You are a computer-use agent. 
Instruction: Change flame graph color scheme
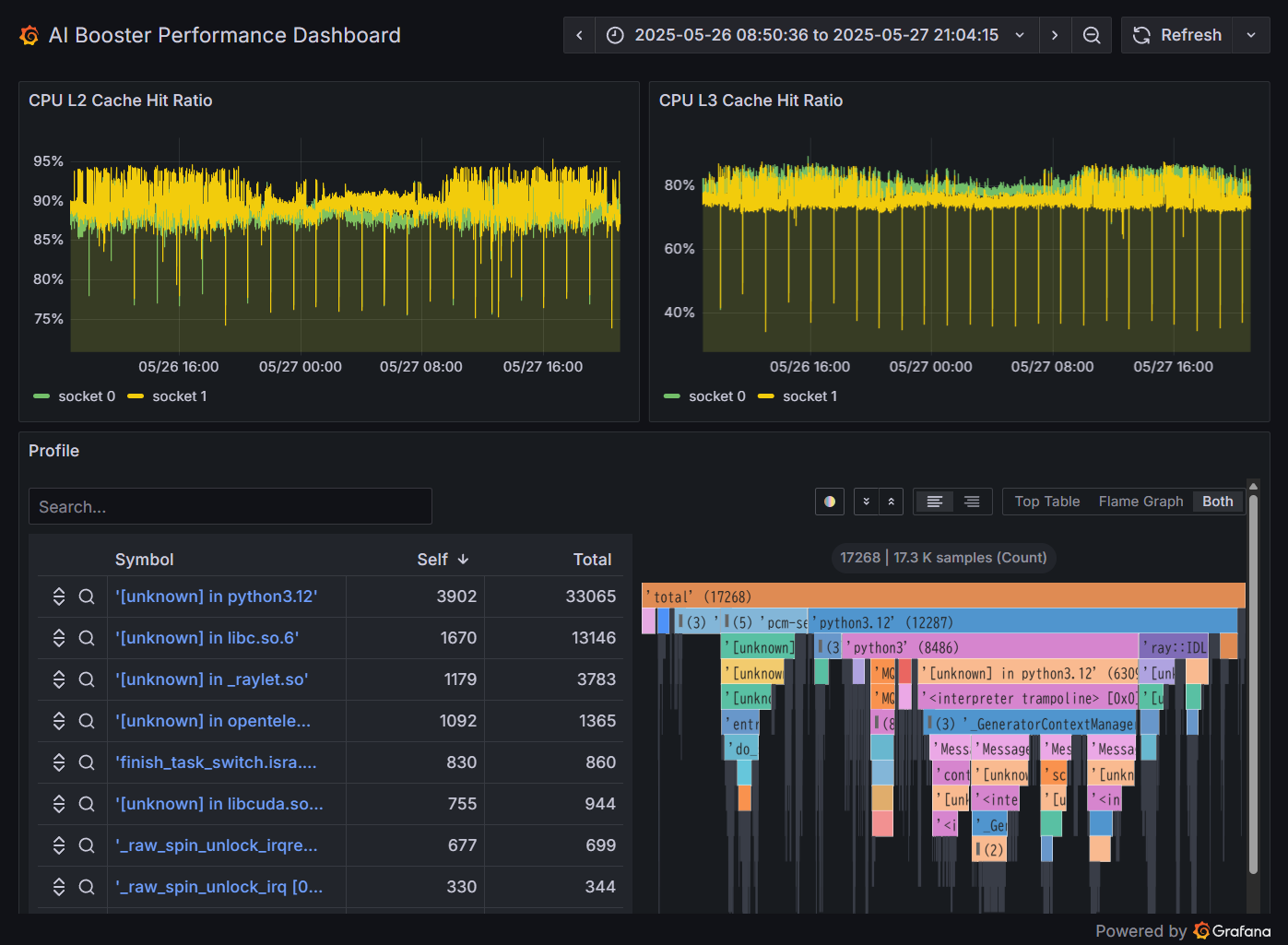pyautogui.click(x=830, y=502)
